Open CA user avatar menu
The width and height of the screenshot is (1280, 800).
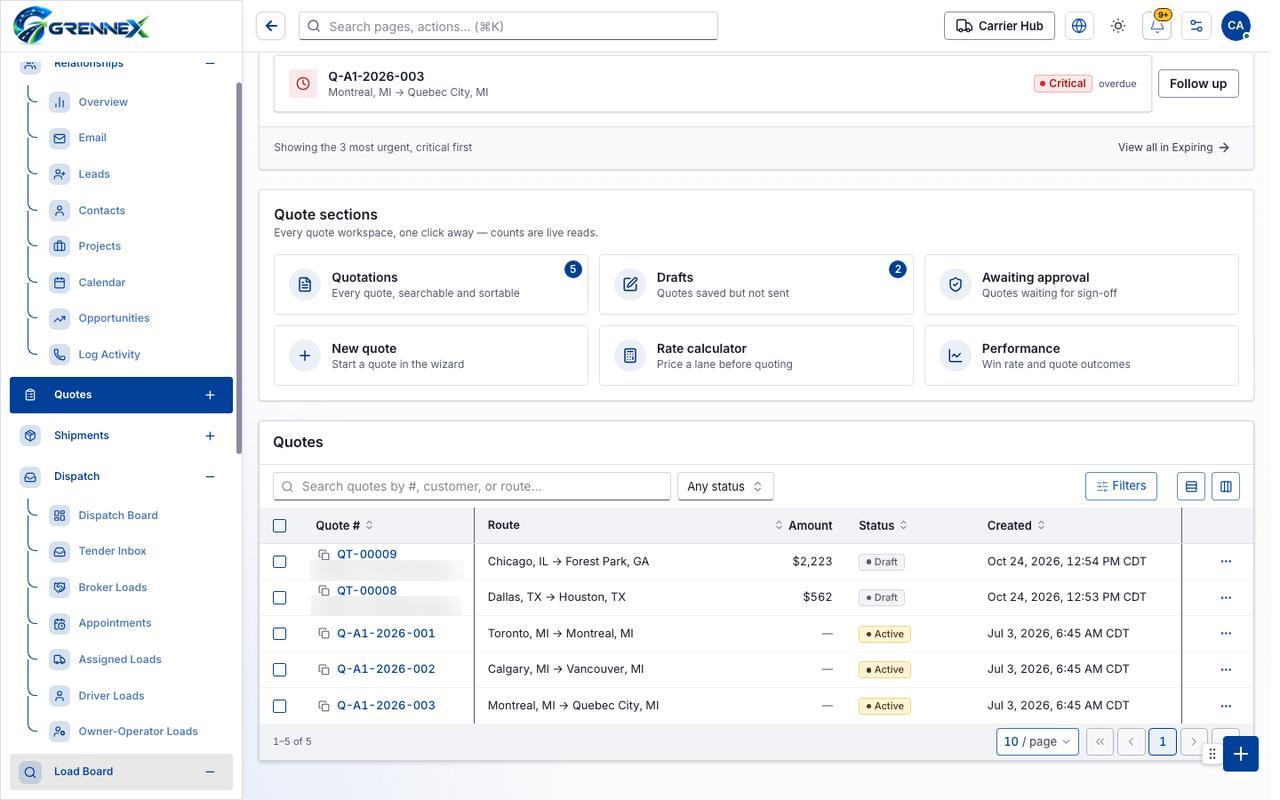[x=1236, y=26]
